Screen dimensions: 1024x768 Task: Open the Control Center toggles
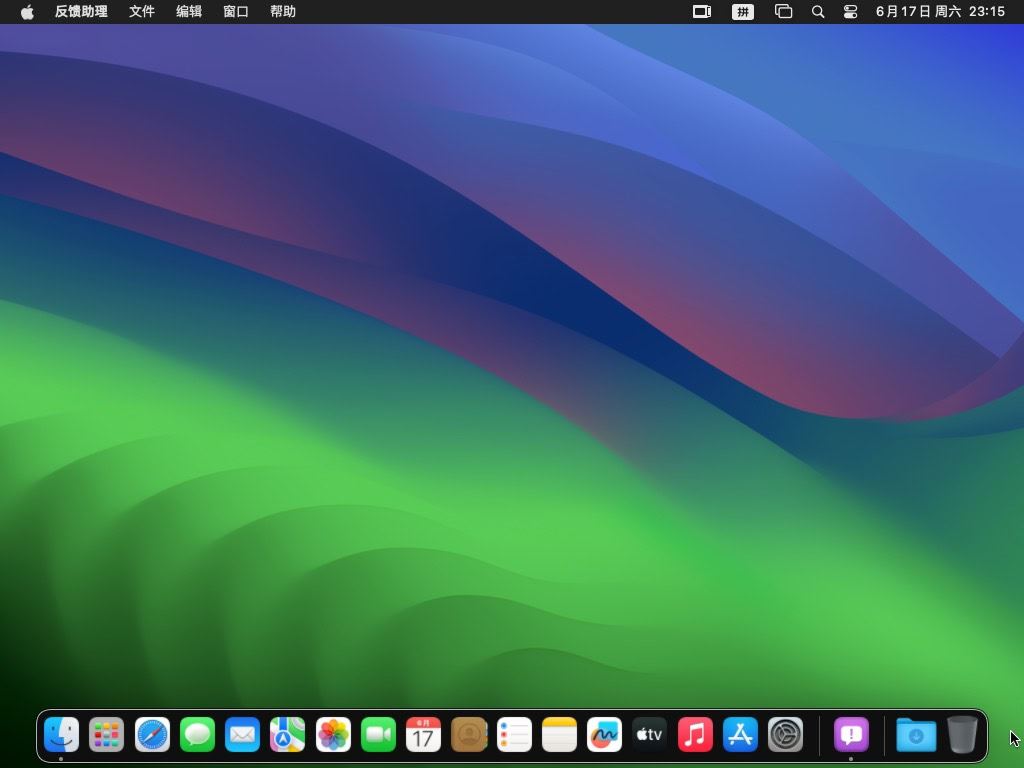tap(850, 12)
